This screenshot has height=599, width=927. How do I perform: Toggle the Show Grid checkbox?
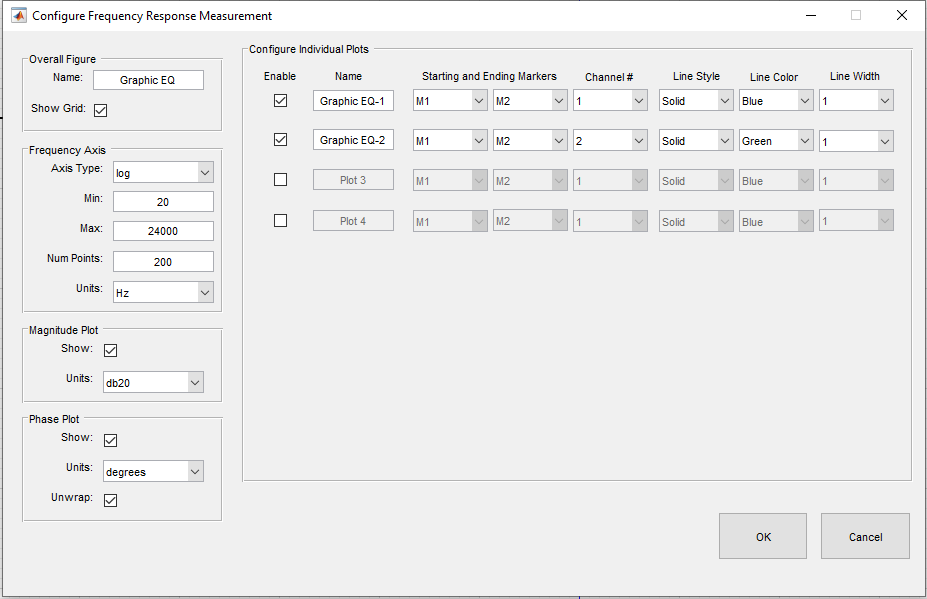tap(100, 110)
